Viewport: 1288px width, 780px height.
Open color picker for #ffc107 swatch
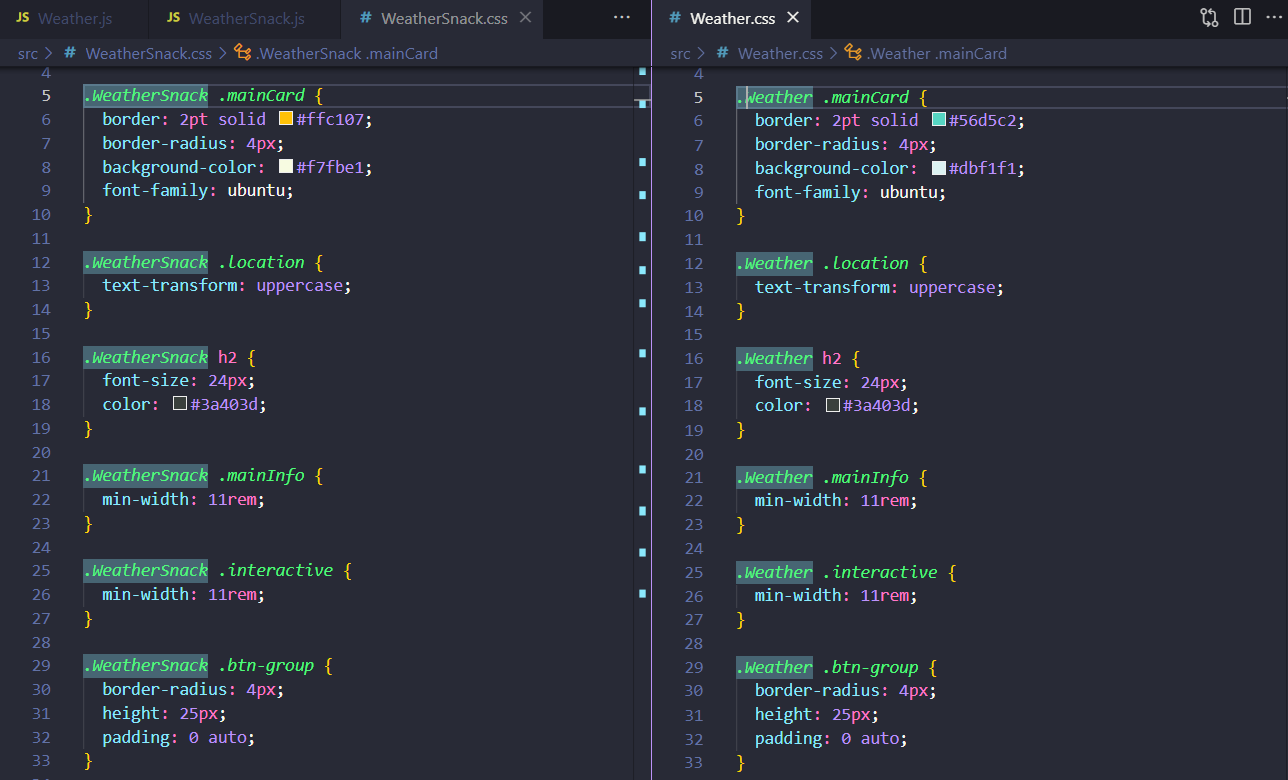pos(285,119)
